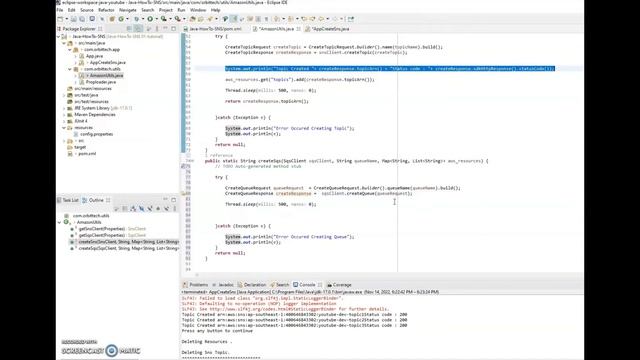Click the Debug toolbar icon

point(136,19)
